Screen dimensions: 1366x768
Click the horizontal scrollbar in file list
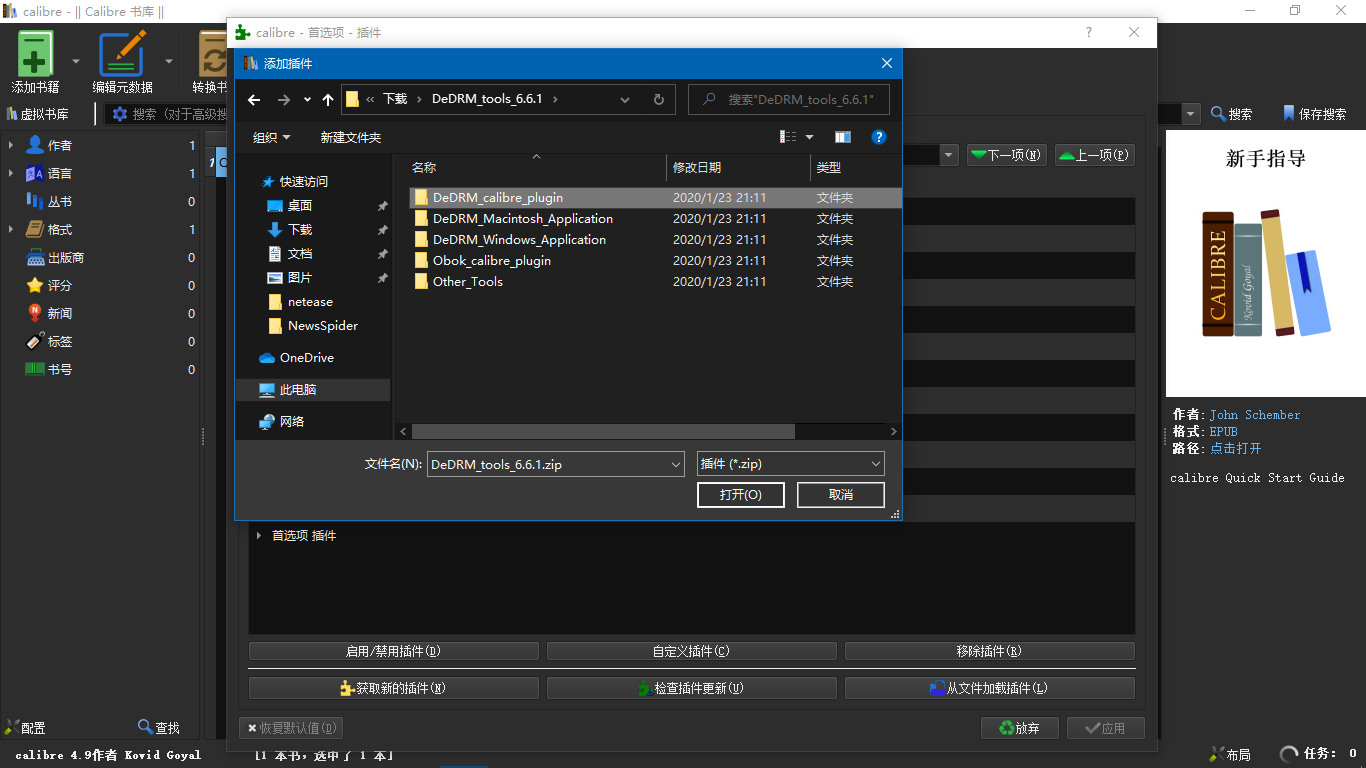(602, 431)
